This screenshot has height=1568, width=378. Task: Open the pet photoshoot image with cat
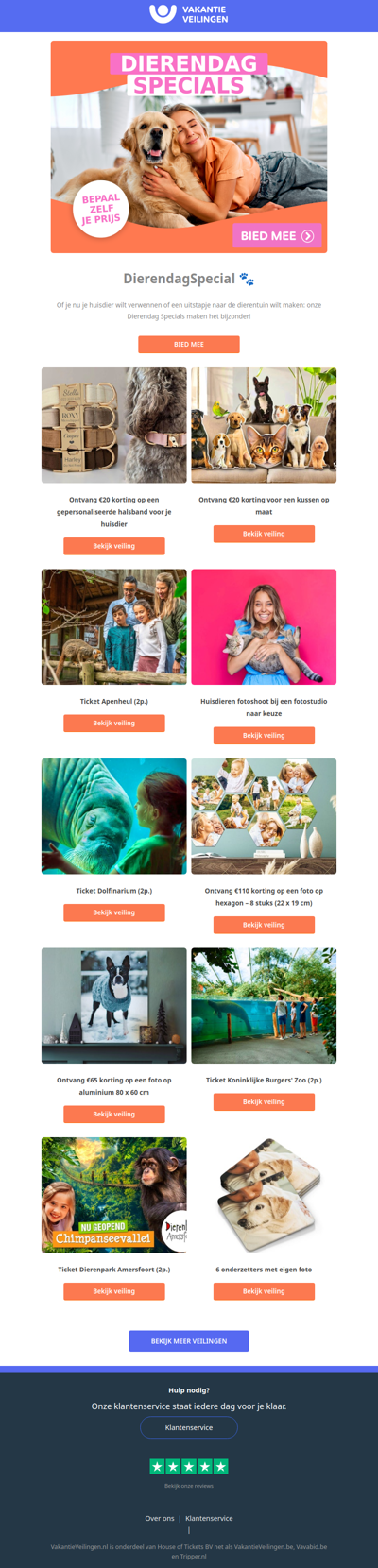(x=264, y=627)
